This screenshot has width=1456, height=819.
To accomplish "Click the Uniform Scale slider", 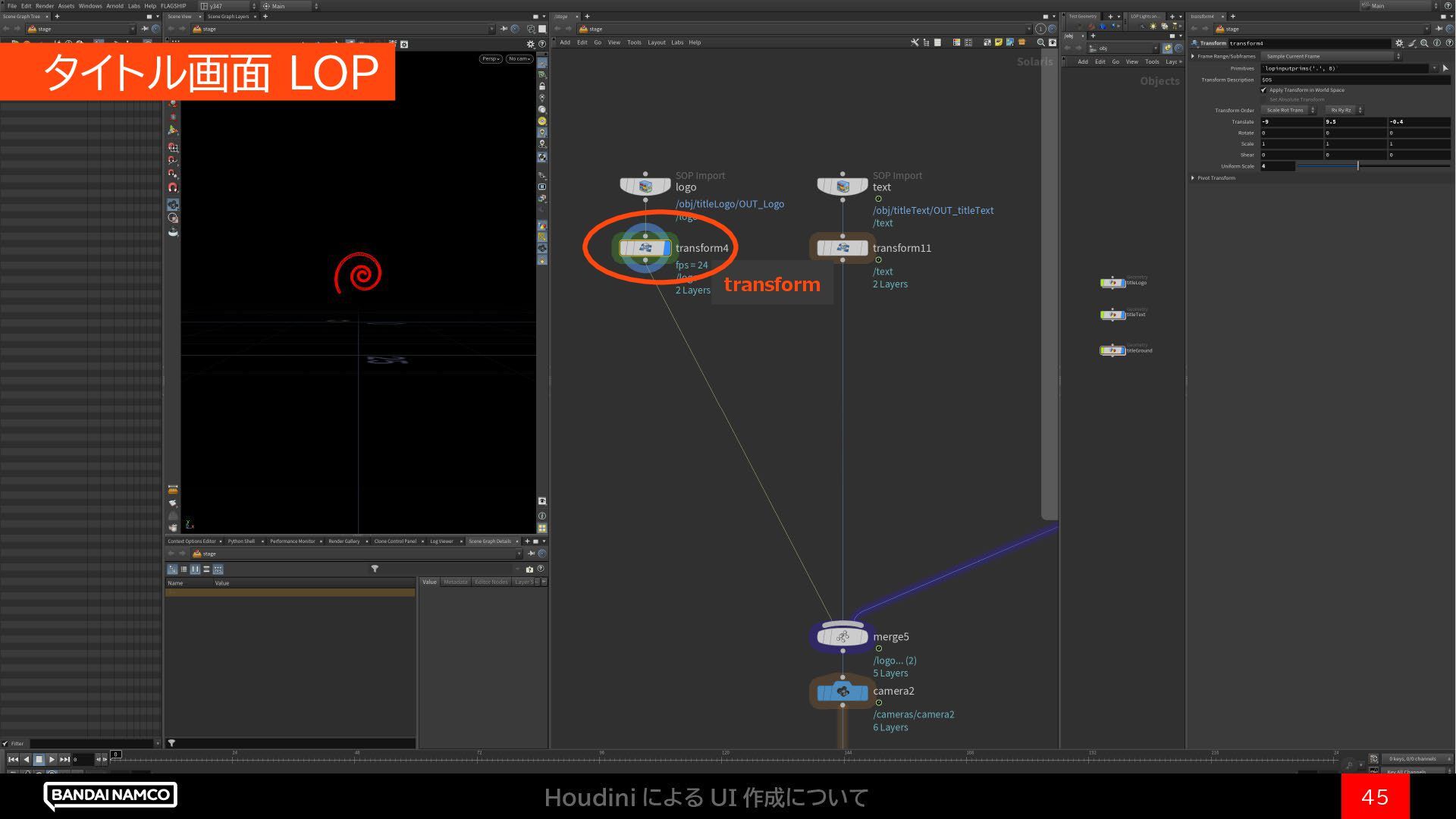I will [1357, 166].
